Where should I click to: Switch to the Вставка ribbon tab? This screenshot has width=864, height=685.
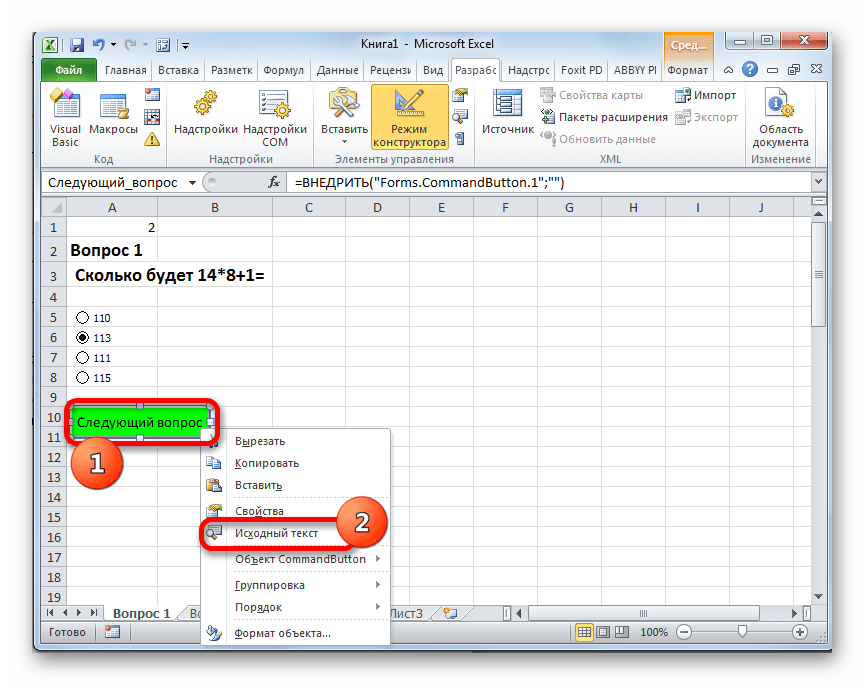pos(178,70)
